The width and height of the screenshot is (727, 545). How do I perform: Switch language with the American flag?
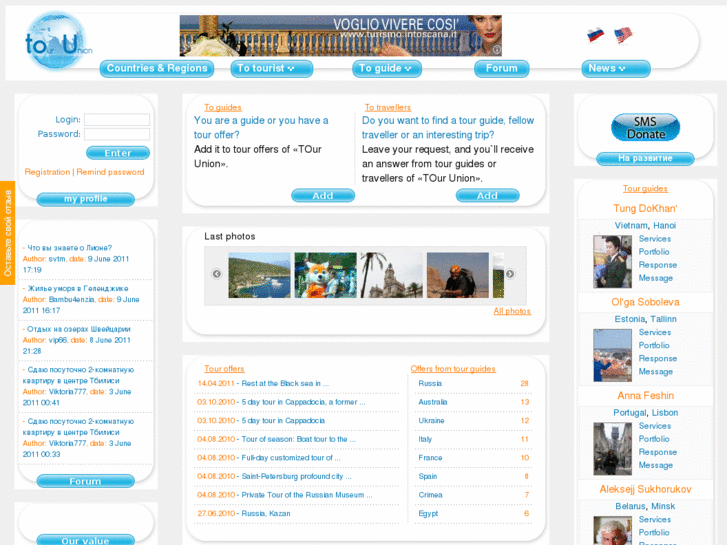[x=623, y=35]
